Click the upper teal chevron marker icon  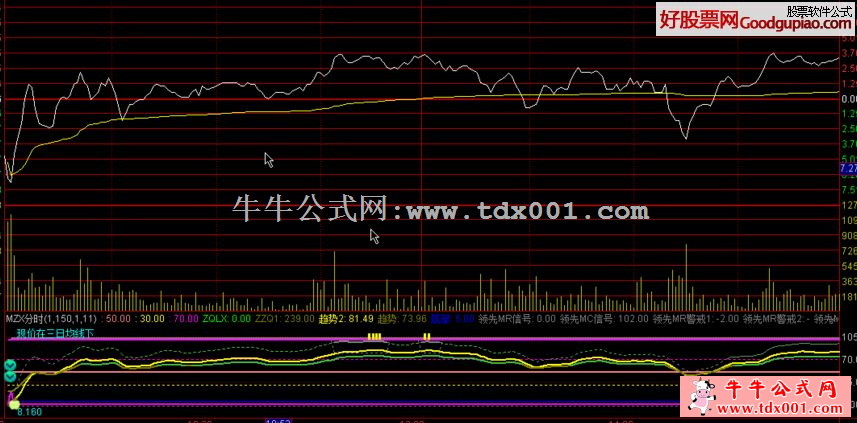(10, 365)
